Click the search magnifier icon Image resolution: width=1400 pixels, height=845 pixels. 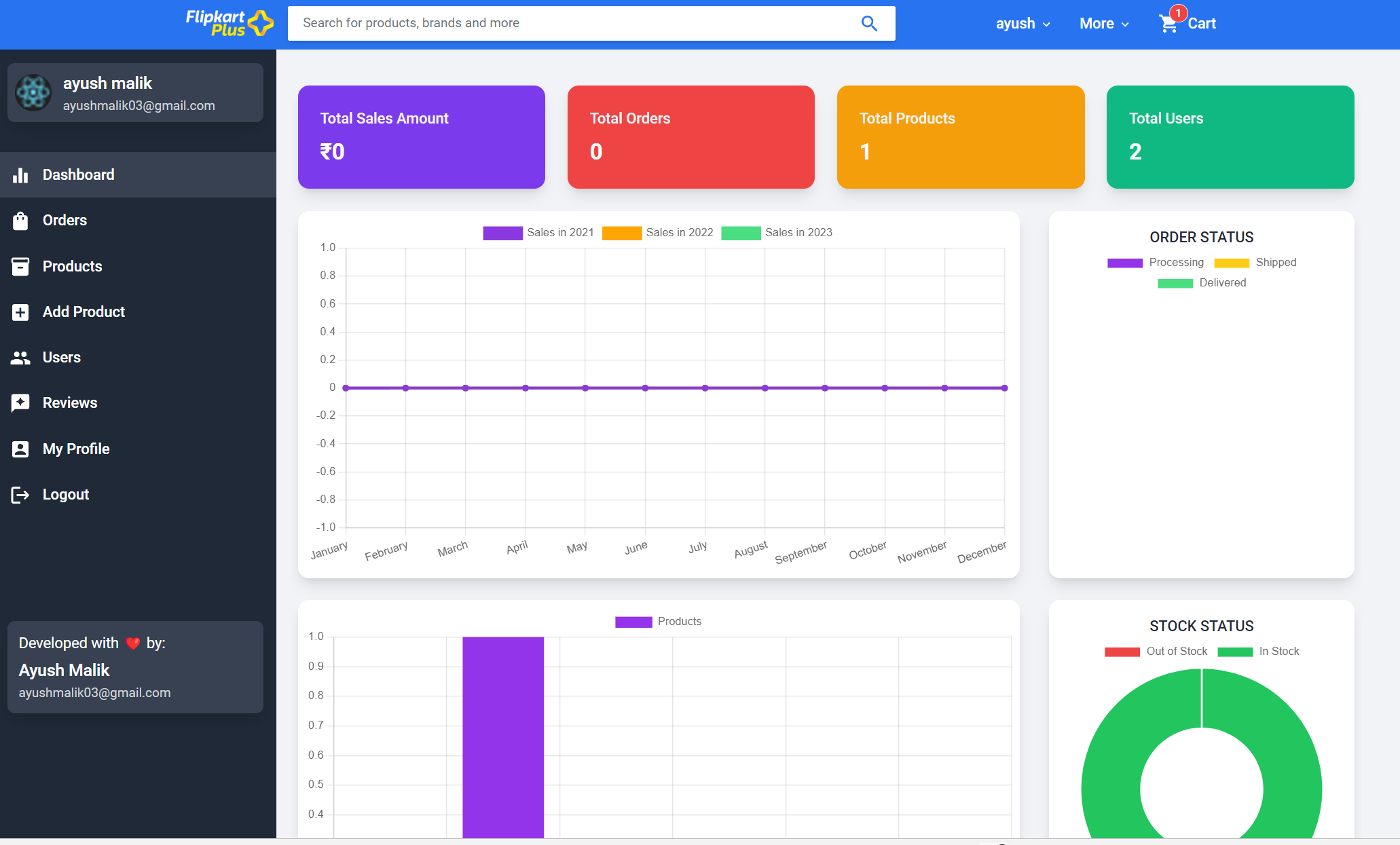pos(869,23)
